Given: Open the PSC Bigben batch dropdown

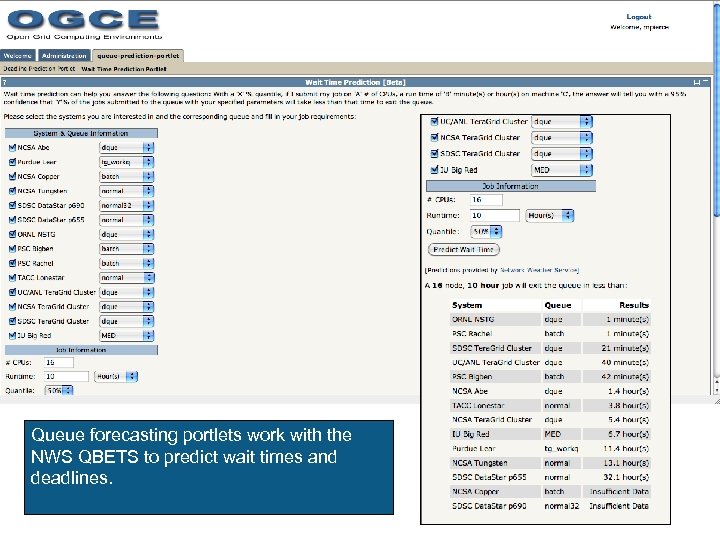Looking at the screenshot, I should (127, 248).
